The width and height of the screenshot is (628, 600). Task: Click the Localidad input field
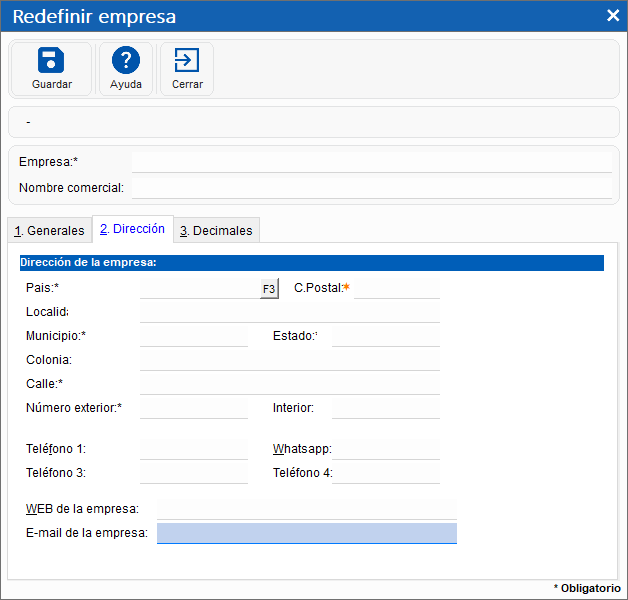[x=290, y=312]
